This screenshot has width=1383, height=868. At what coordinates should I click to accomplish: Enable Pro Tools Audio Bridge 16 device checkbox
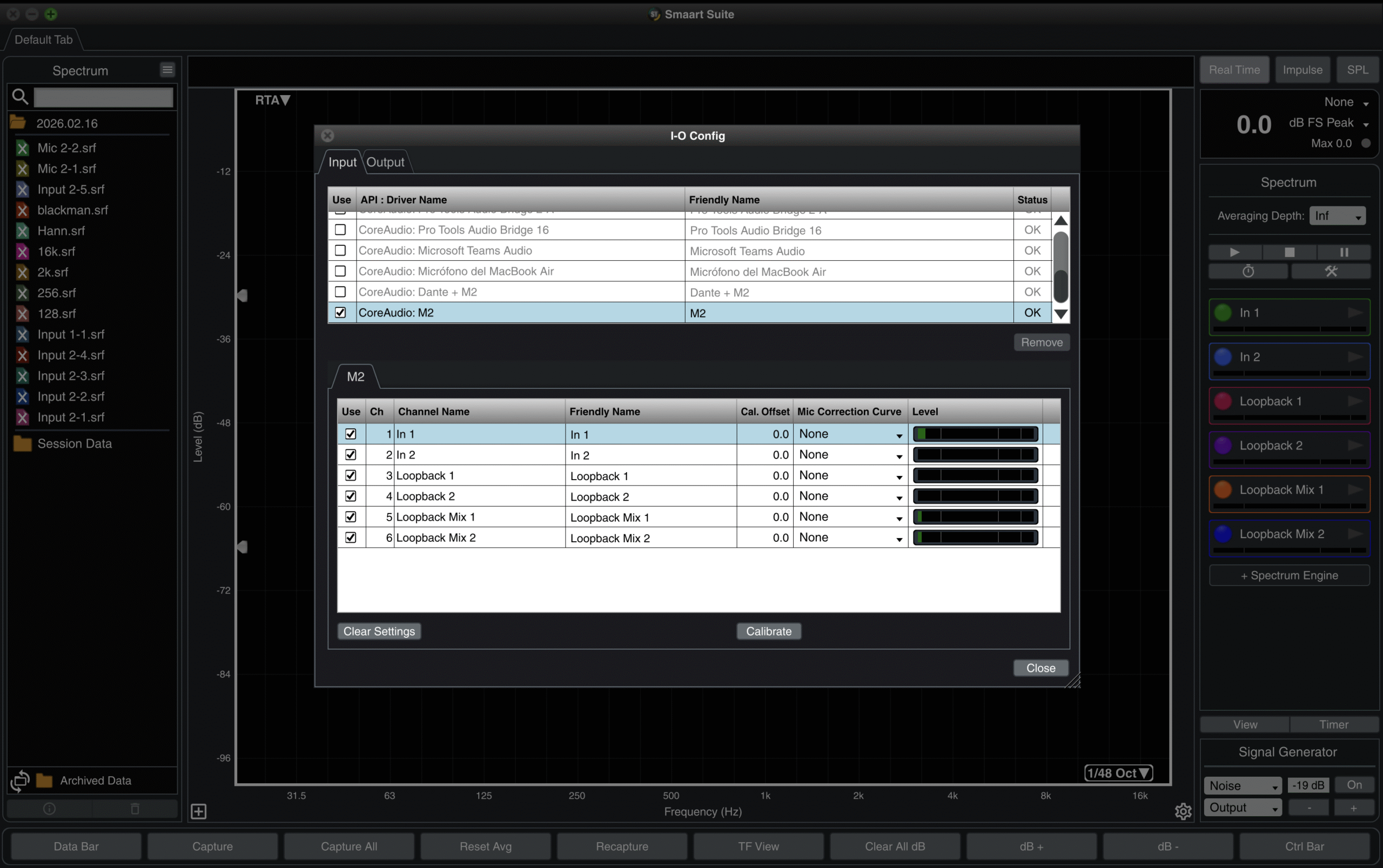tap(340, 230)
